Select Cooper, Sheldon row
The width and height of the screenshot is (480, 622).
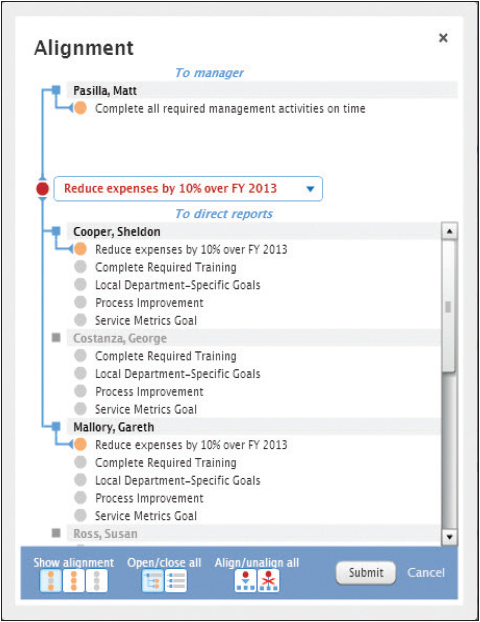254,232
